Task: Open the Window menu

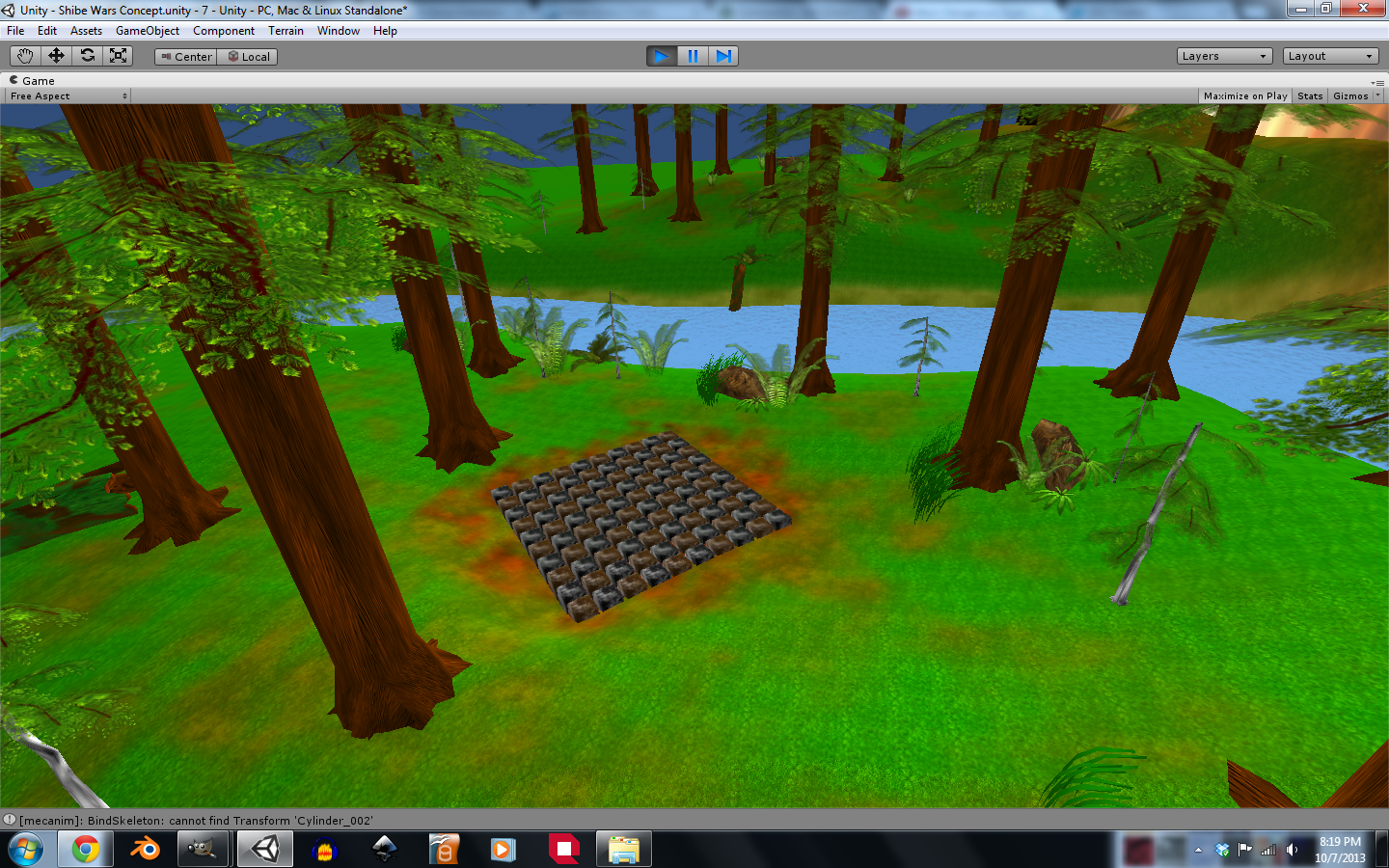Action: 339,31
